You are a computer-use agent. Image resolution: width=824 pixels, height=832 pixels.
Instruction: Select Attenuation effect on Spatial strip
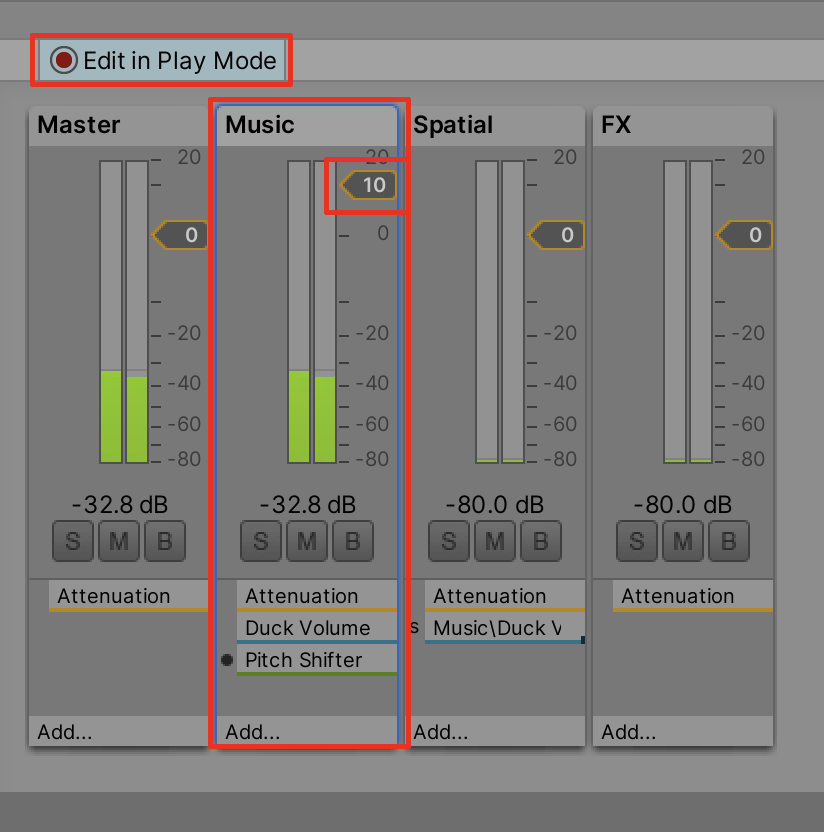[505, 596]
